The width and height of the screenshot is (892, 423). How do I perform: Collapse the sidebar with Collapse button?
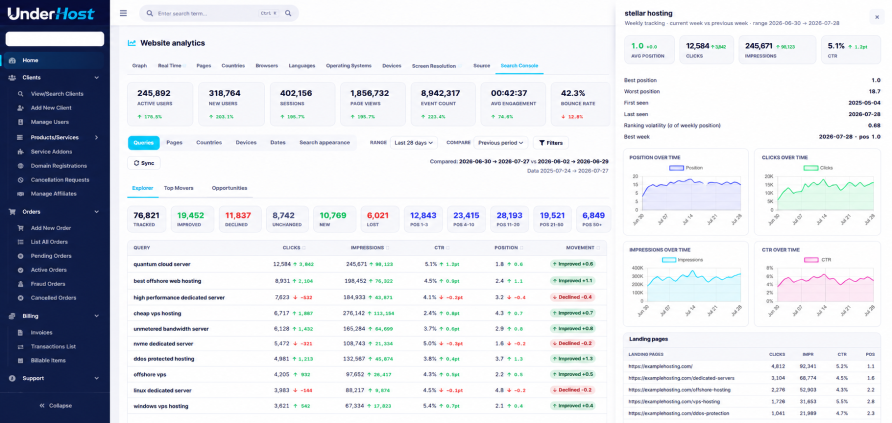(55, 405)
